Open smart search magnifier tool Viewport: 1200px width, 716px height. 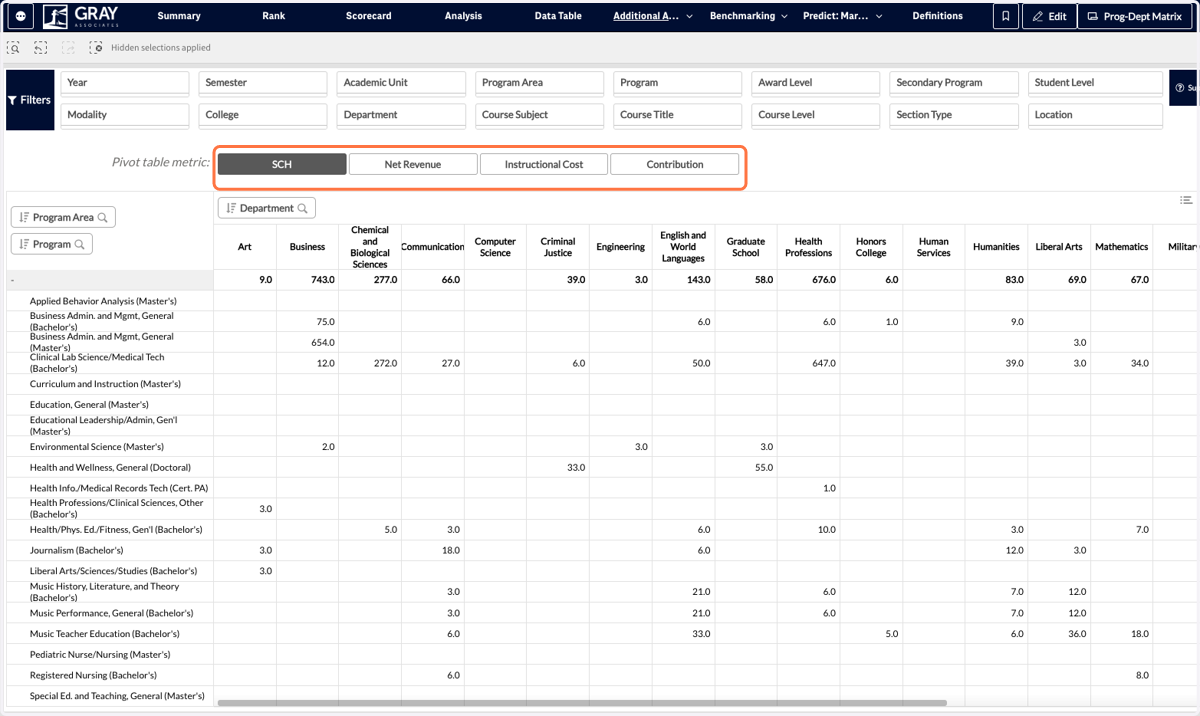tap(14, 48)
